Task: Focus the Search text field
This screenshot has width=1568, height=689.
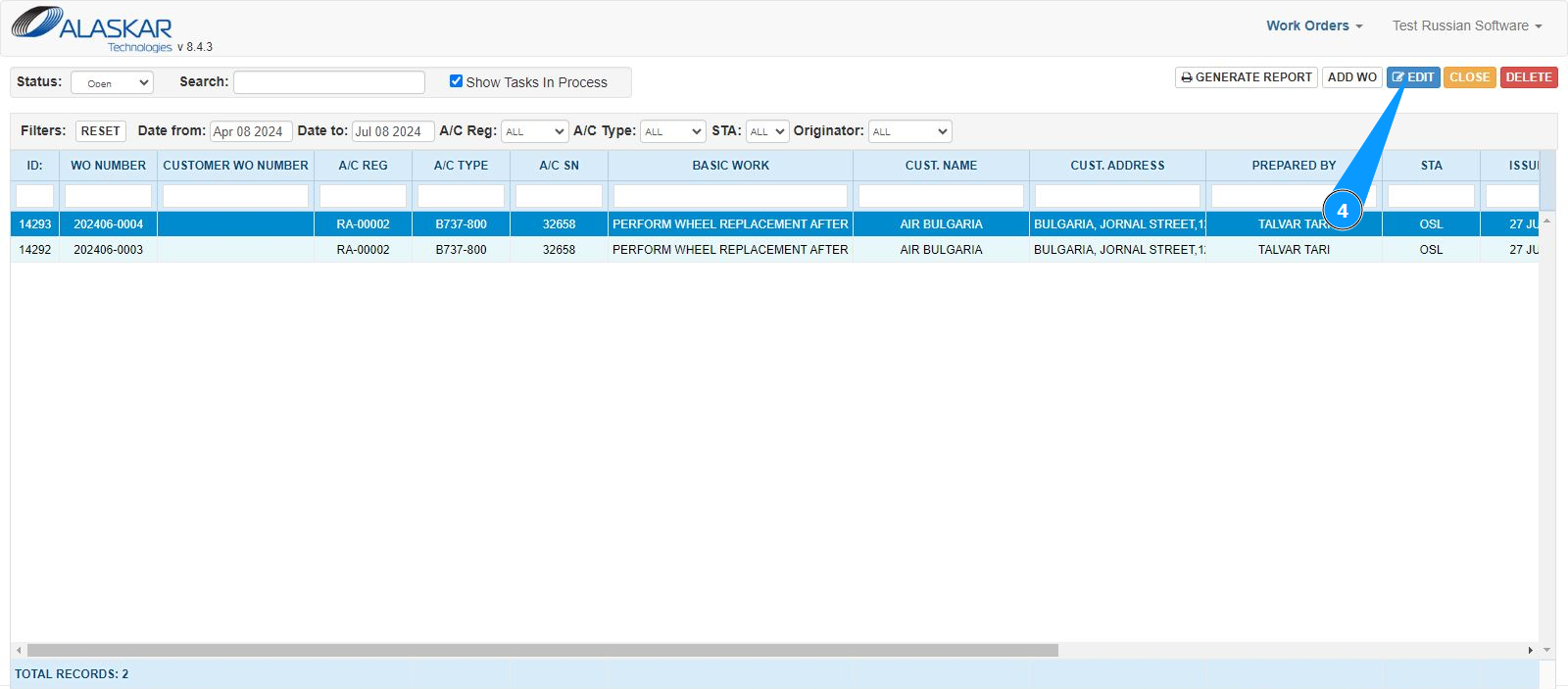Action: coord(329,82)
